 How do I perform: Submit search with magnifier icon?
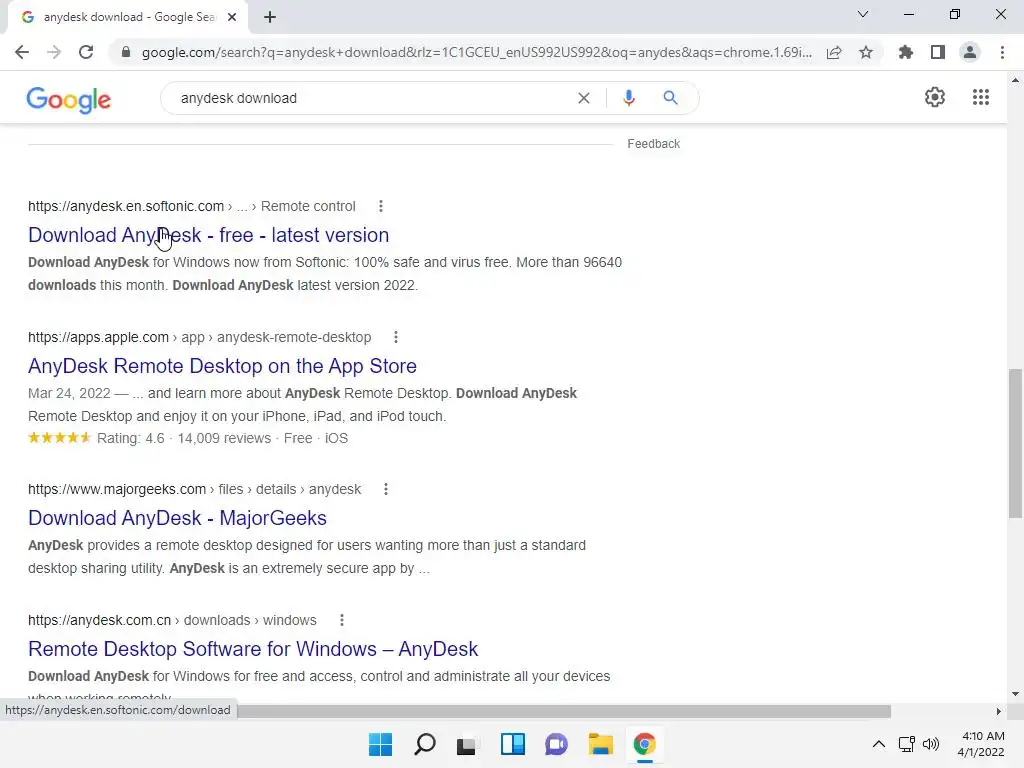tap(670, 98)
